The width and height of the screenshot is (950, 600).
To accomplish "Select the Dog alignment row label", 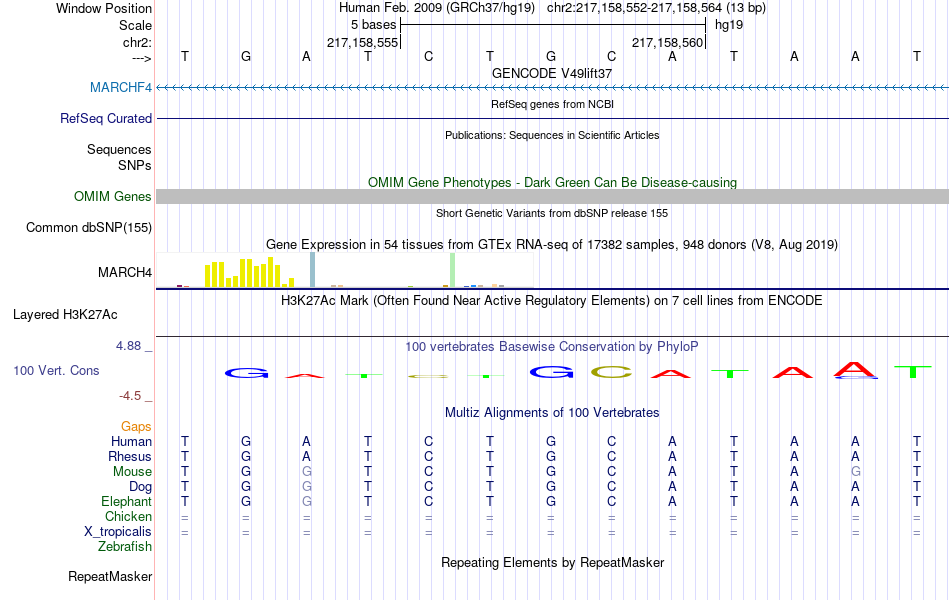I will (141, 487).
